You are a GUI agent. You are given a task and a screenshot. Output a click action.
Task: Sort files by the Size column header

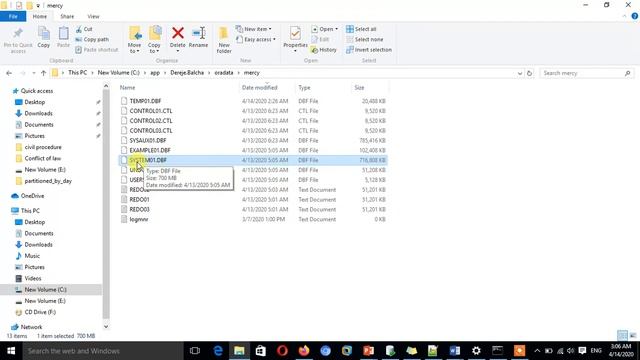[x=359, y=88]
